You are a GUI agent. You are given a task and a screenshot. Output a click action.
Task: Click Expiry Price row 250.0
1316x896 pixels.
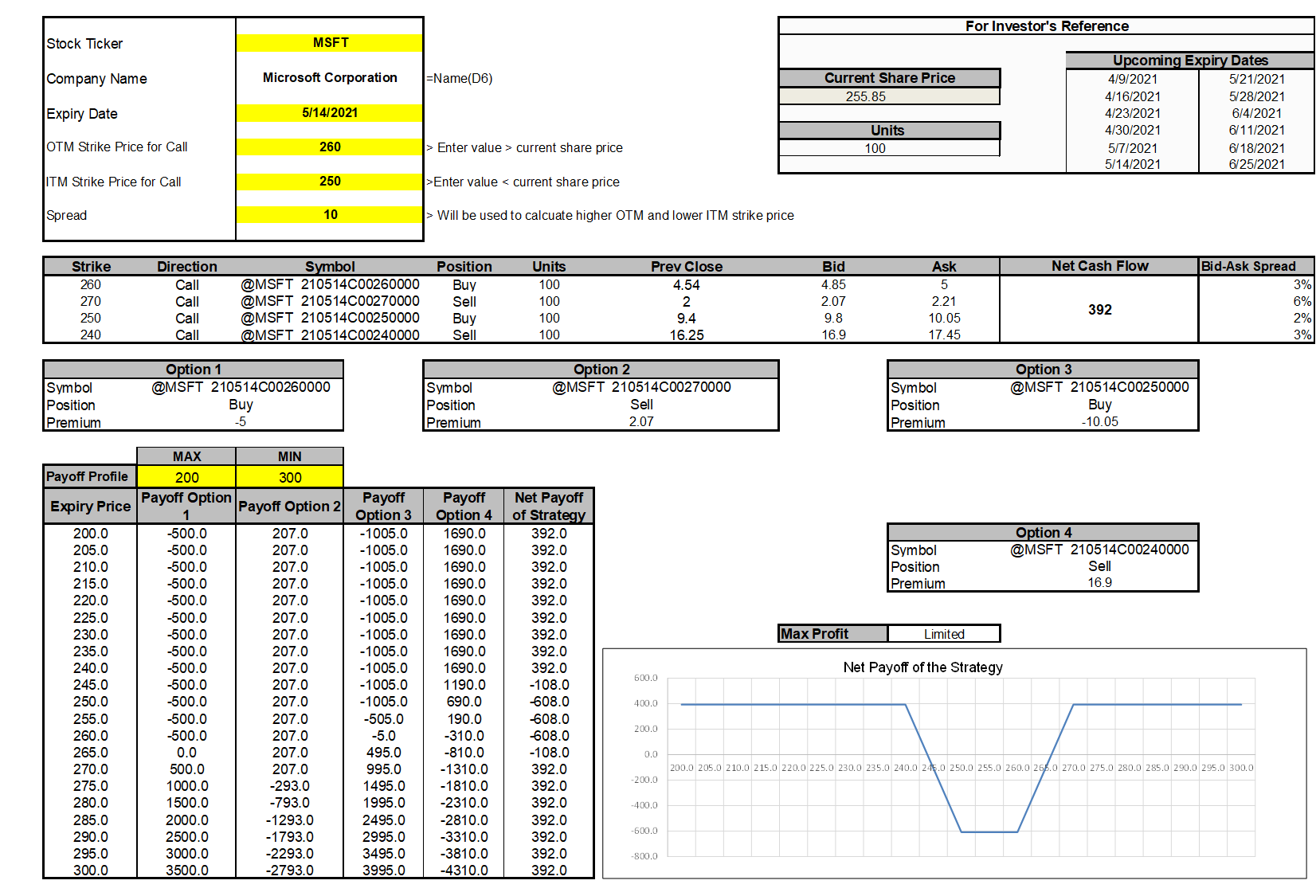(91, 702)
